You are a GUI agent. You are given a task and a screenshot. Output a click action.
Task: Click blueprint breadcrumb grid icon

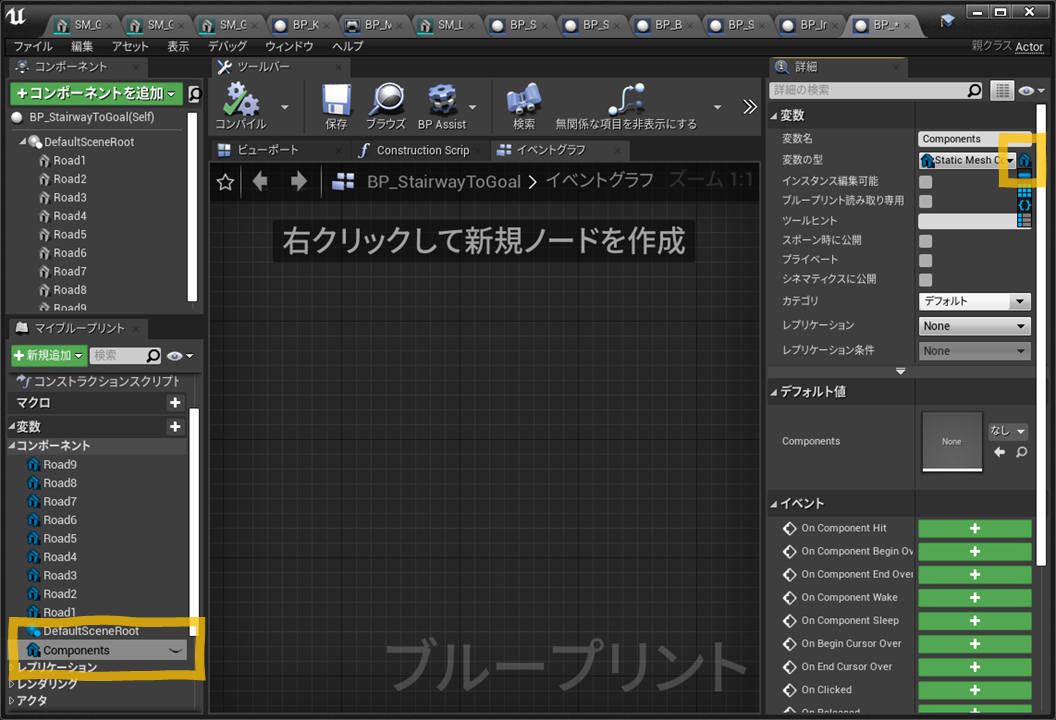(343, 181)
